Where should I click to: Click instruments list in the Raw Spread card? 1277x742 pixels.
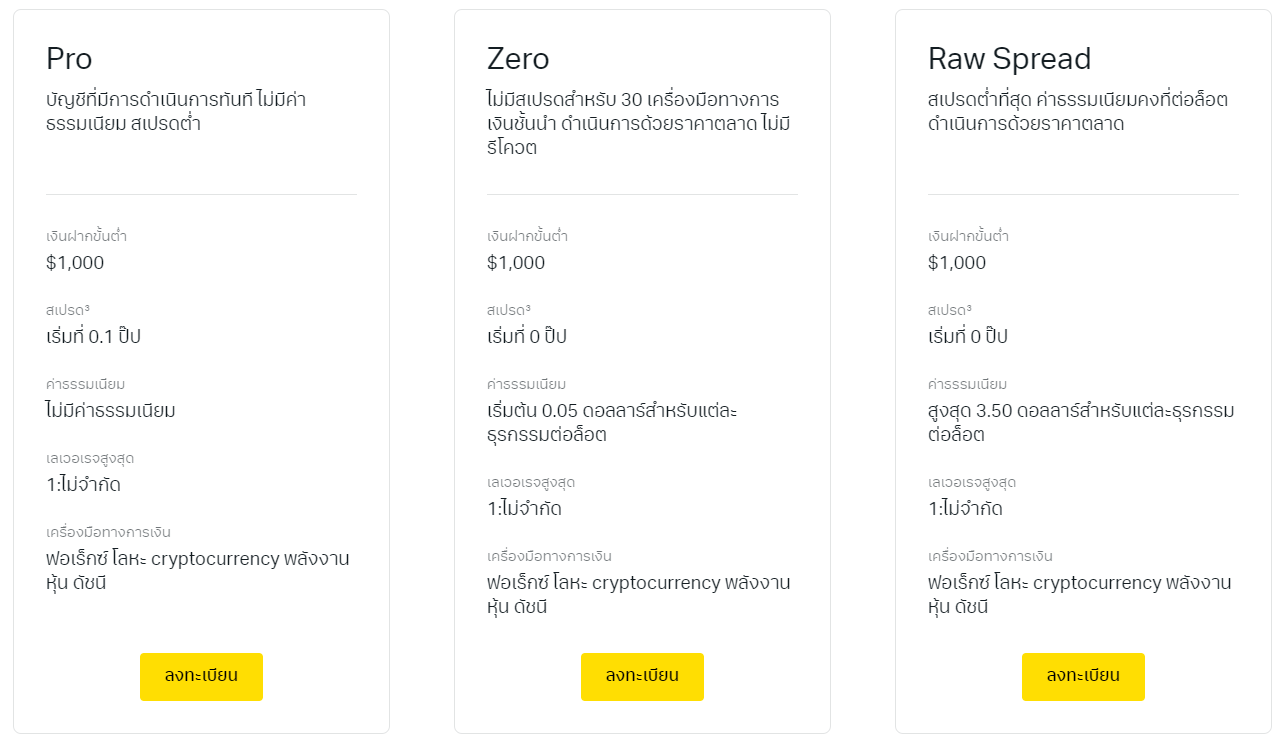(x=1079, y=594)
